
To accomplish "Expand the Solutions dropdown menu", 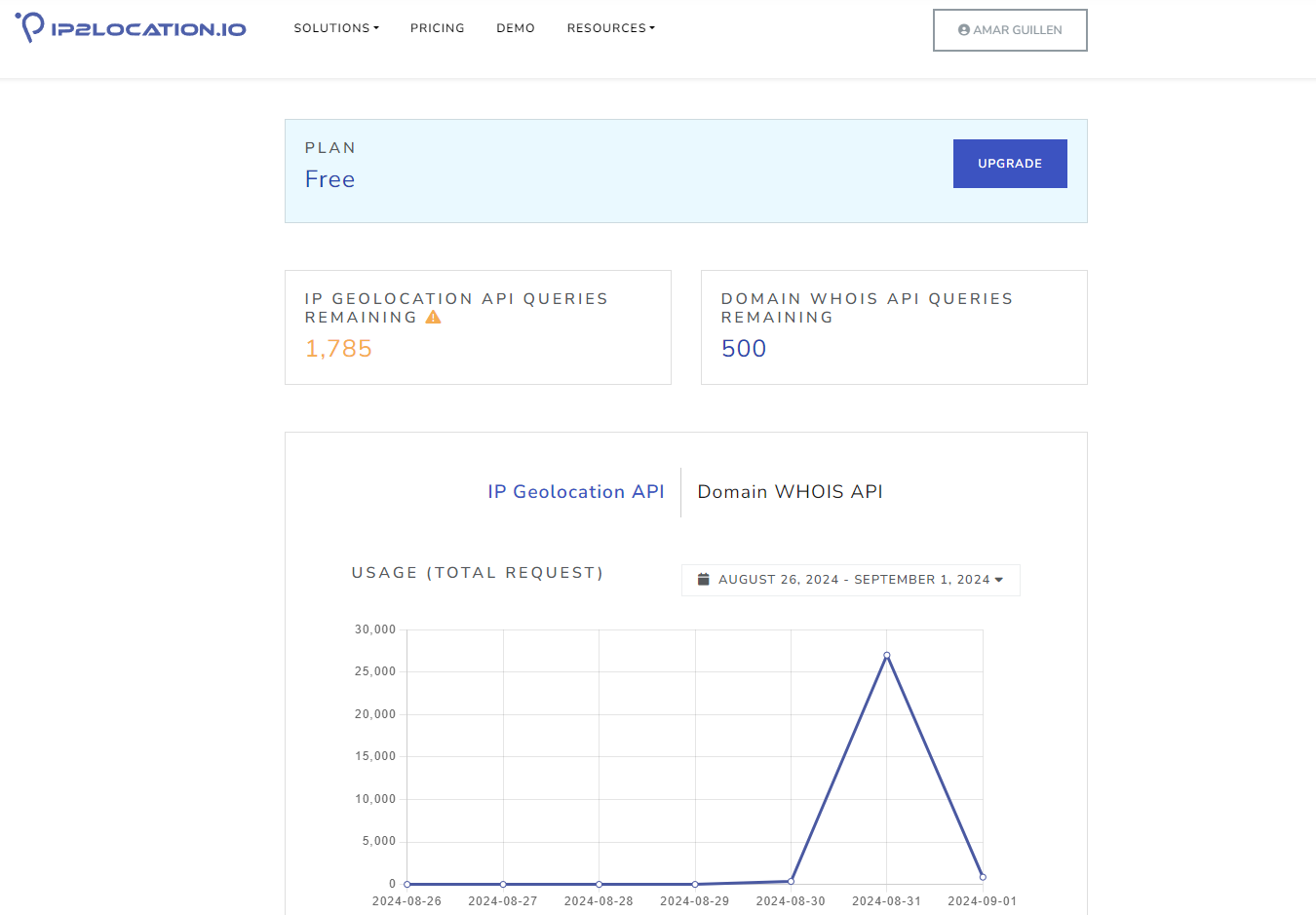I will (x=336, y=28).
